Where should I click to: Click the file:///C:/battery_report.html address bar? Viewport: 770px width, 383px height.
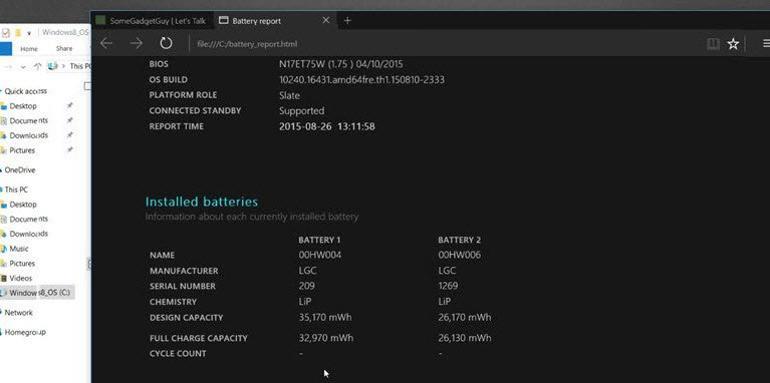coord(247,44)
